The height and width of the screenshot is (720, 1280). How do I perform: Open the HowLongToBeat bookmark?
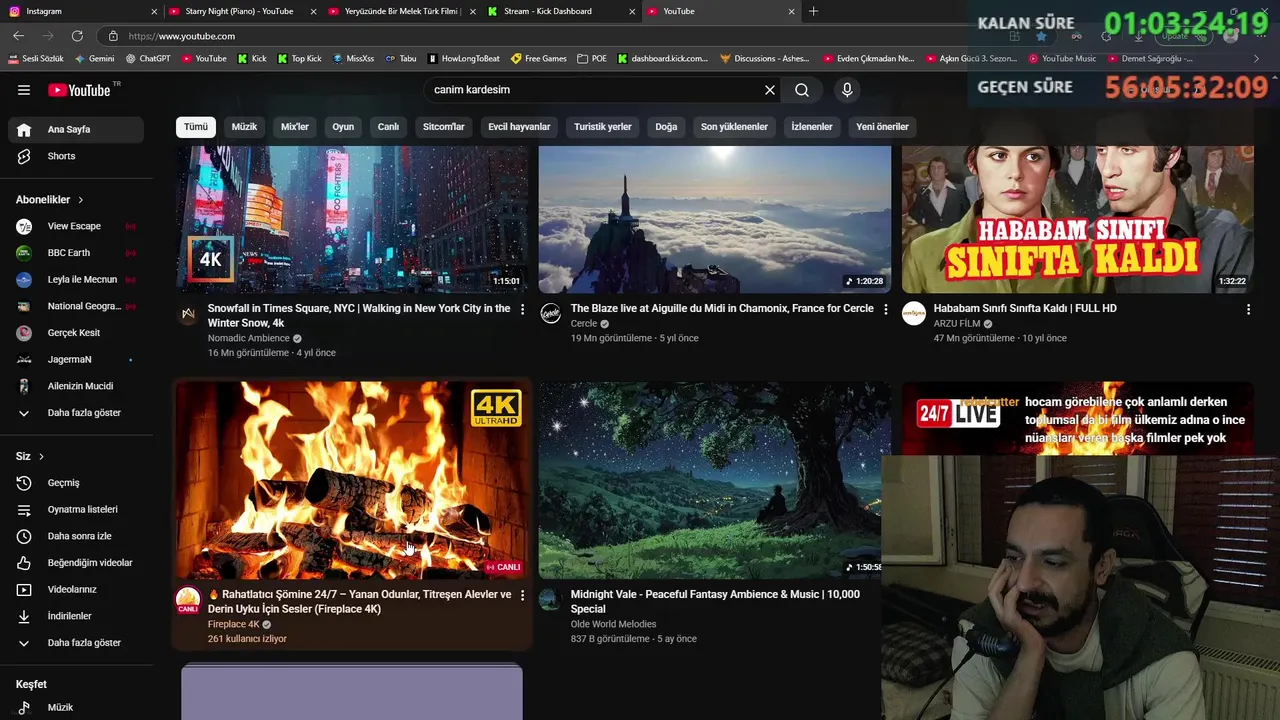463,59
